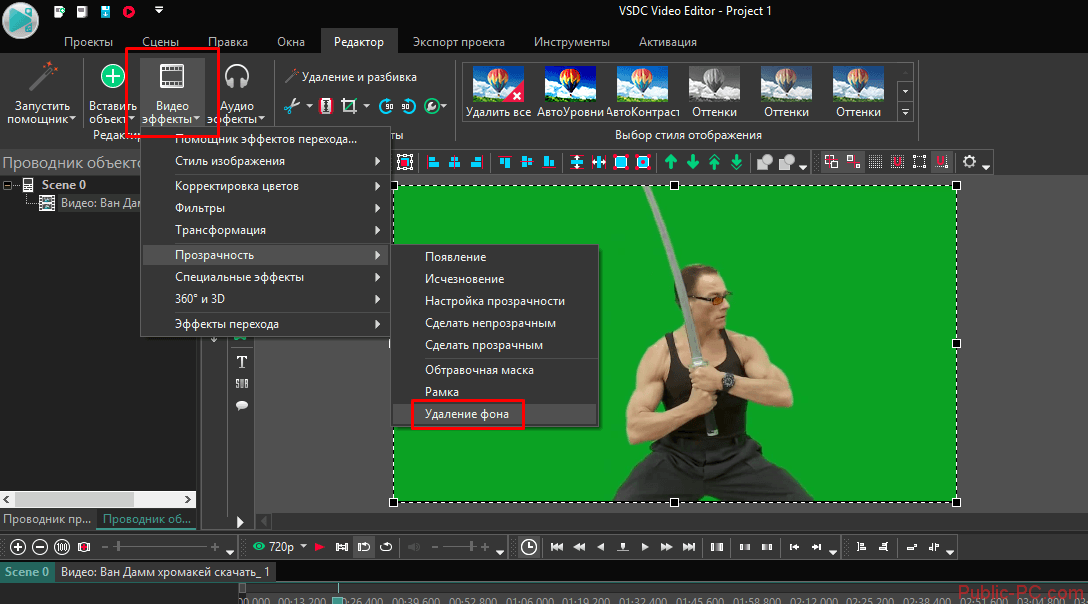Apply the АвтоКонтраст style thumbnail

pyautogui.click(x=643, y=92)
